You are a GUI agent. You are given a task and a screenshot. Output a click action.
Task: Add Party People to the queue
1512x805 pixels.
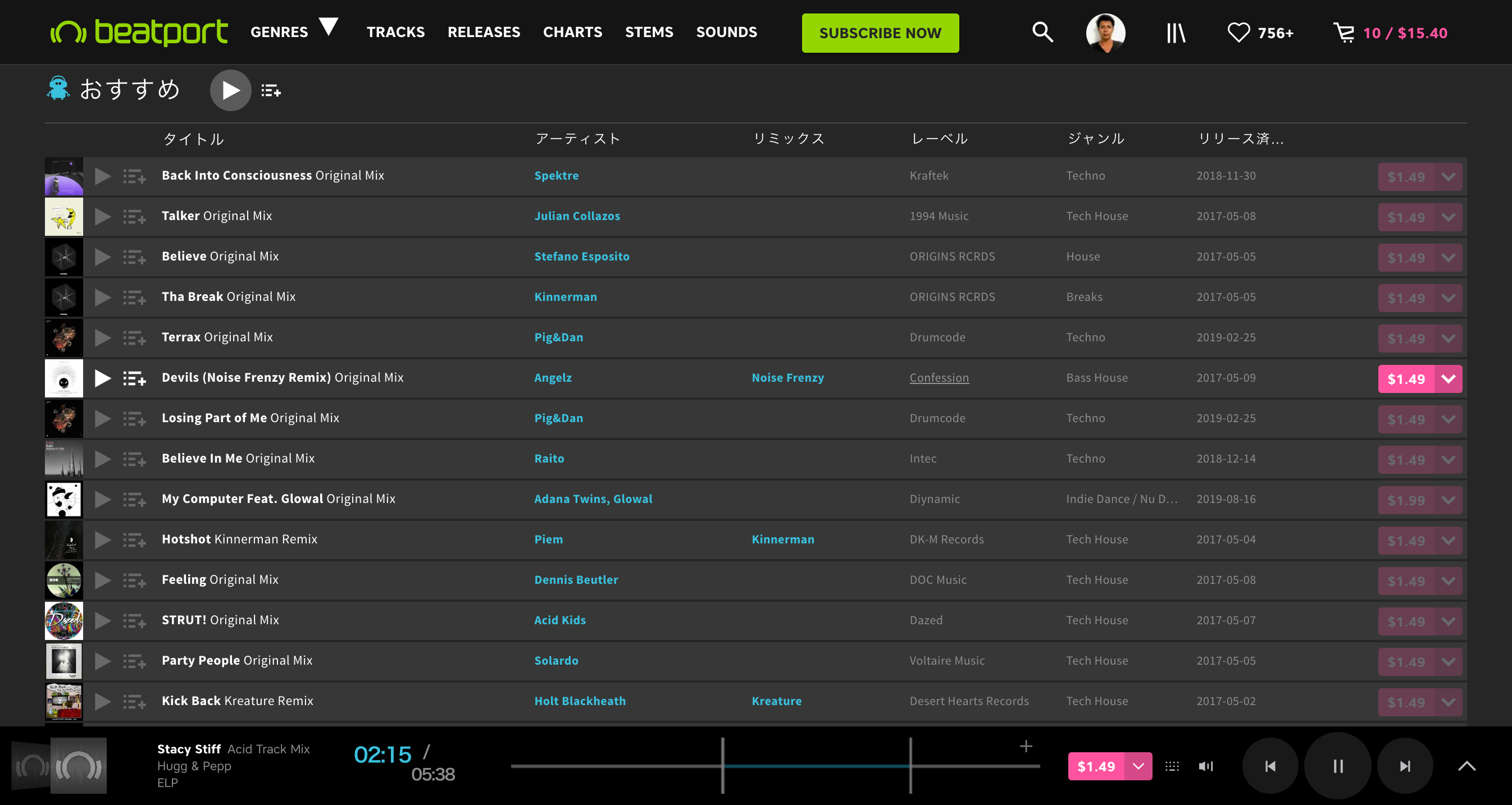[134, 661]
